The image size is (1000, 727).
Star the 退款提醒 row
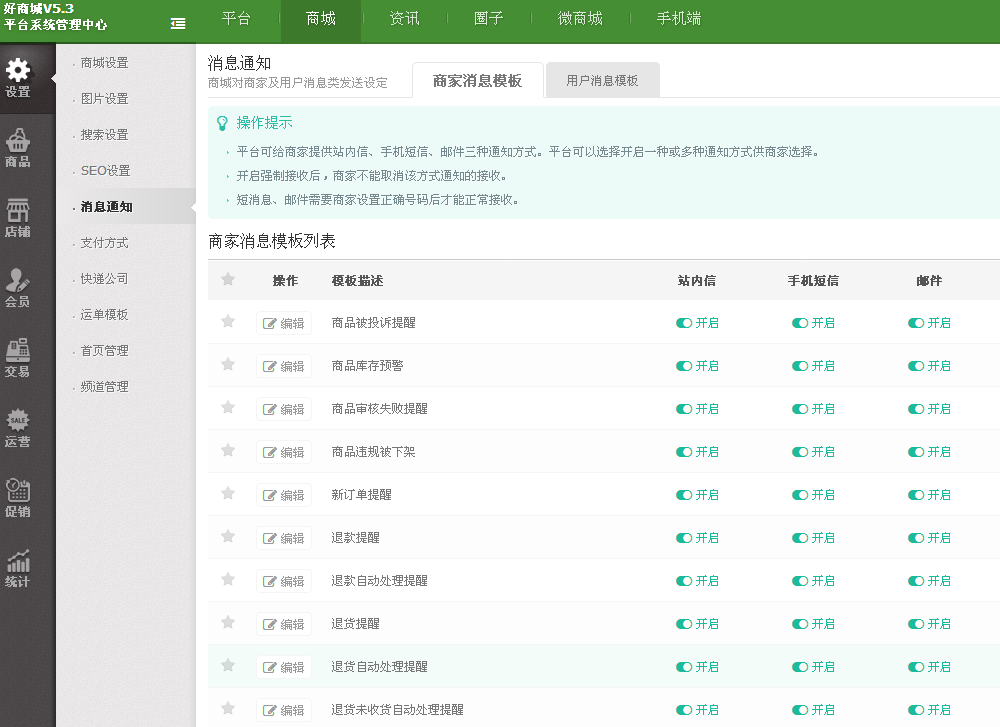(228, 536)
